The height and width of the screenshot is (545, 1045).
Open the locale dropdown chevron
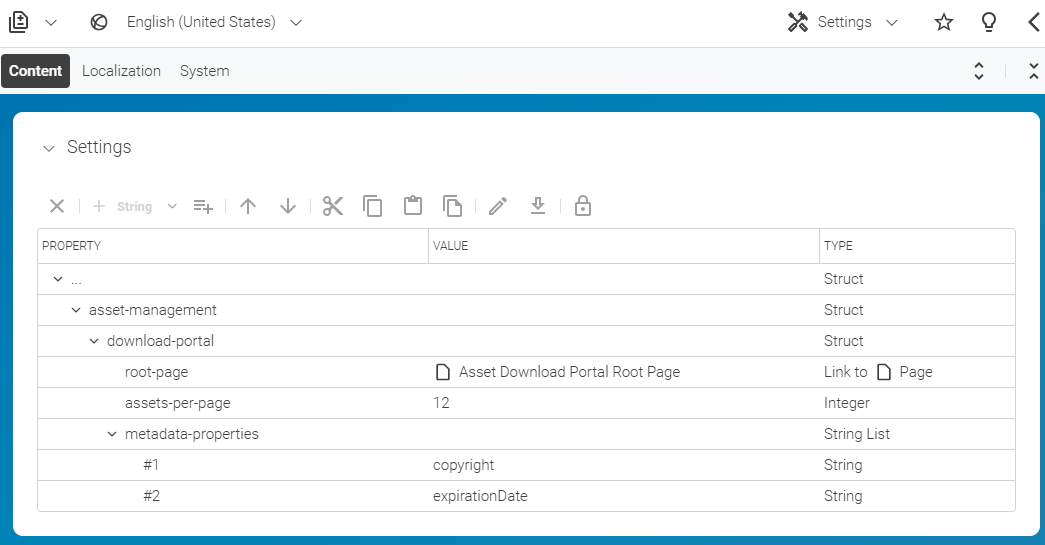[x=296, y=23]
